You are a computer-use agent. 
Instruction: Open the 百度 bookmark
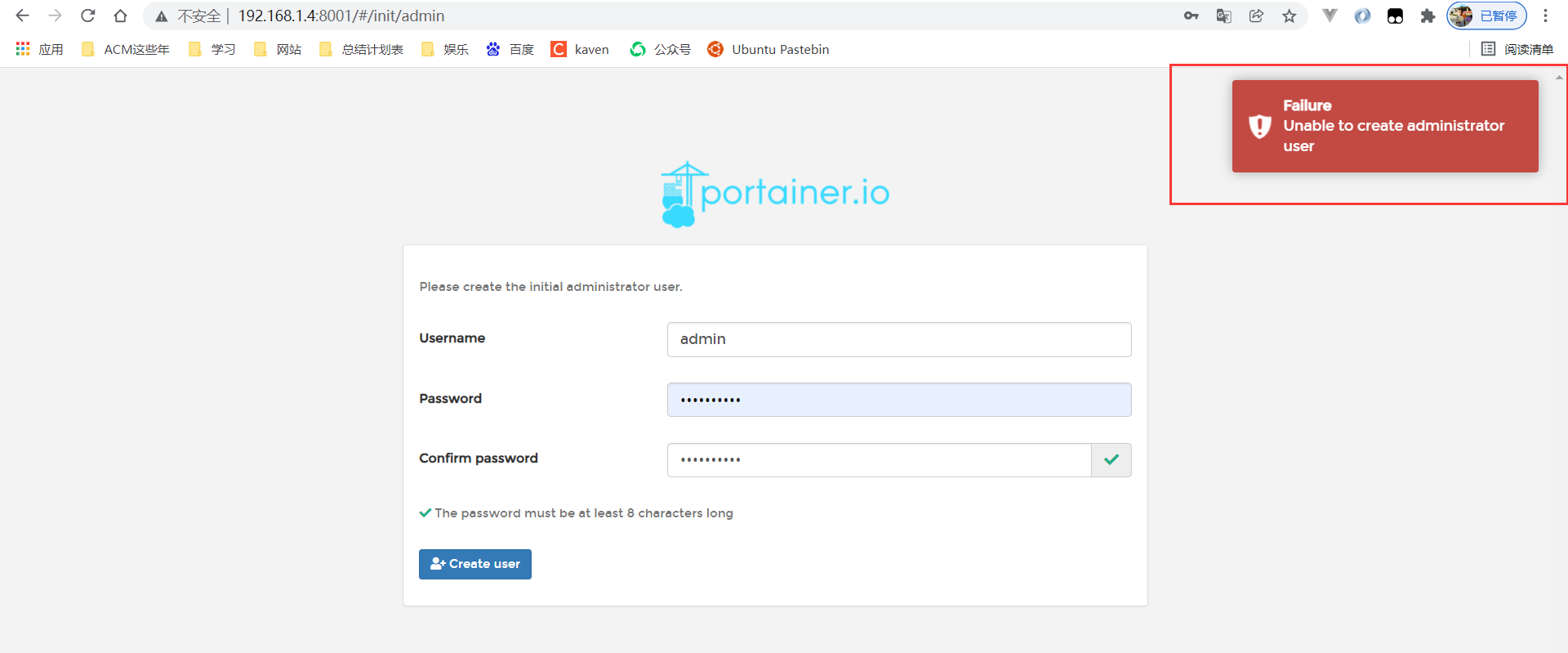510,49
